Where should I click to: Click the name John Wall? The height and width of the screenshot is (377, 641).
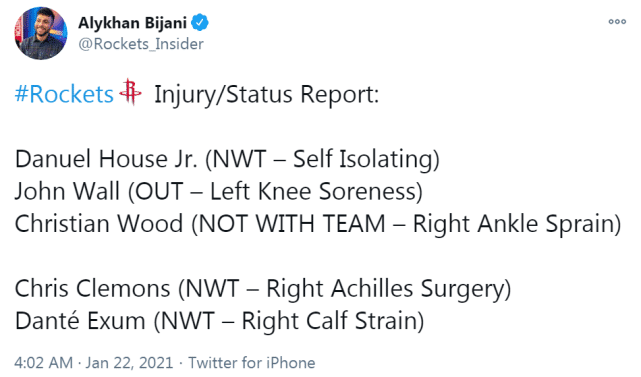coord(67,191)
